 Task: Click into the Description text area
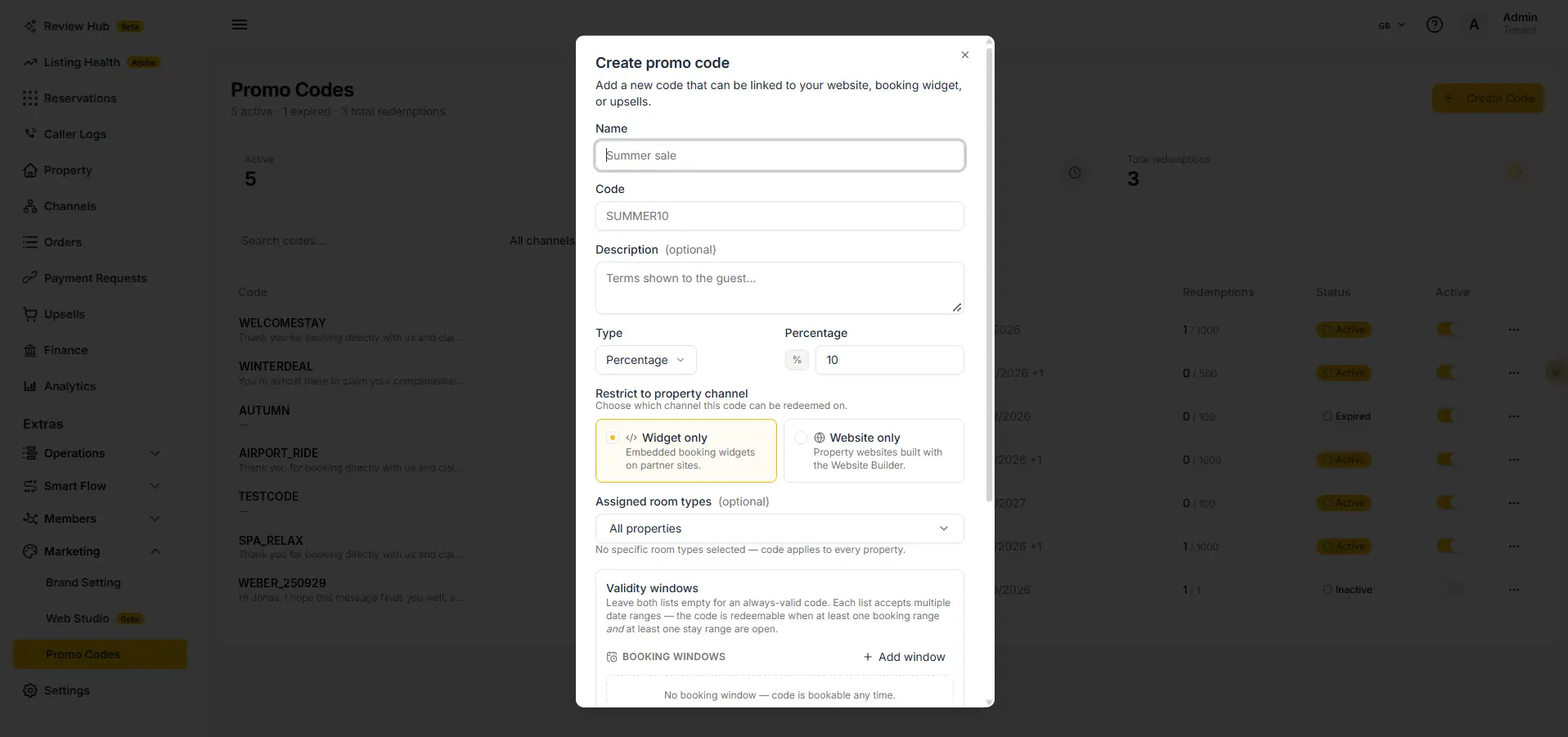pyautogui.click(x=780, y=288)
